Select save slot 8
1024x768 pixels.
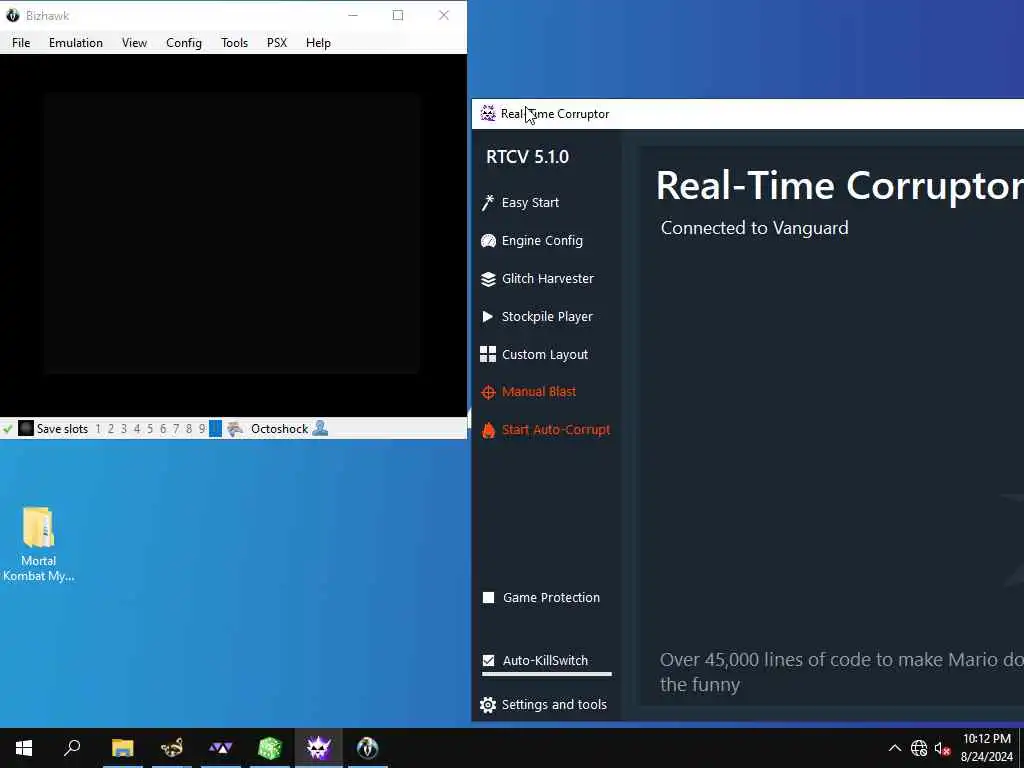pyautogui.click(x=189, y=429)
